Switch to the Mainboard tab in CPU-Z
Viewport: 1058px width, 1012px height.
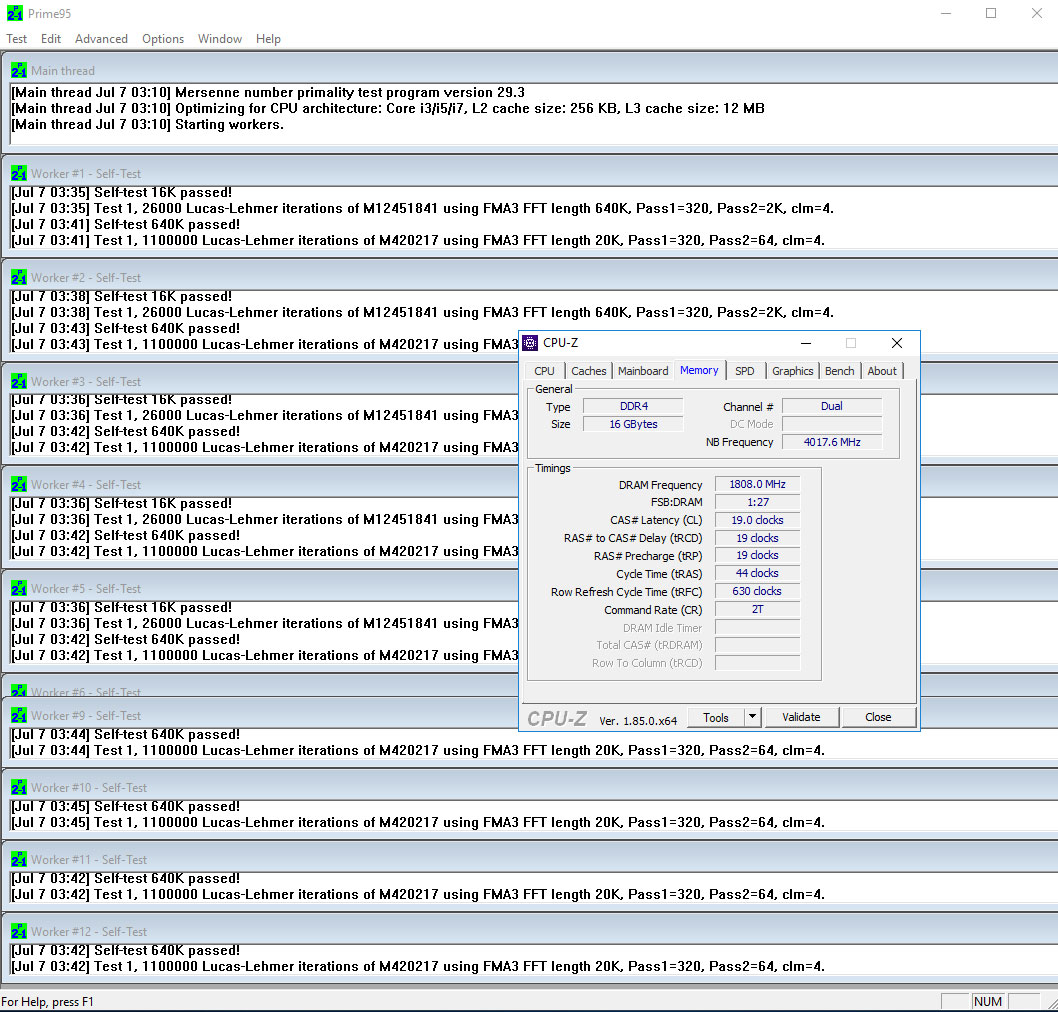coord(643,371)
